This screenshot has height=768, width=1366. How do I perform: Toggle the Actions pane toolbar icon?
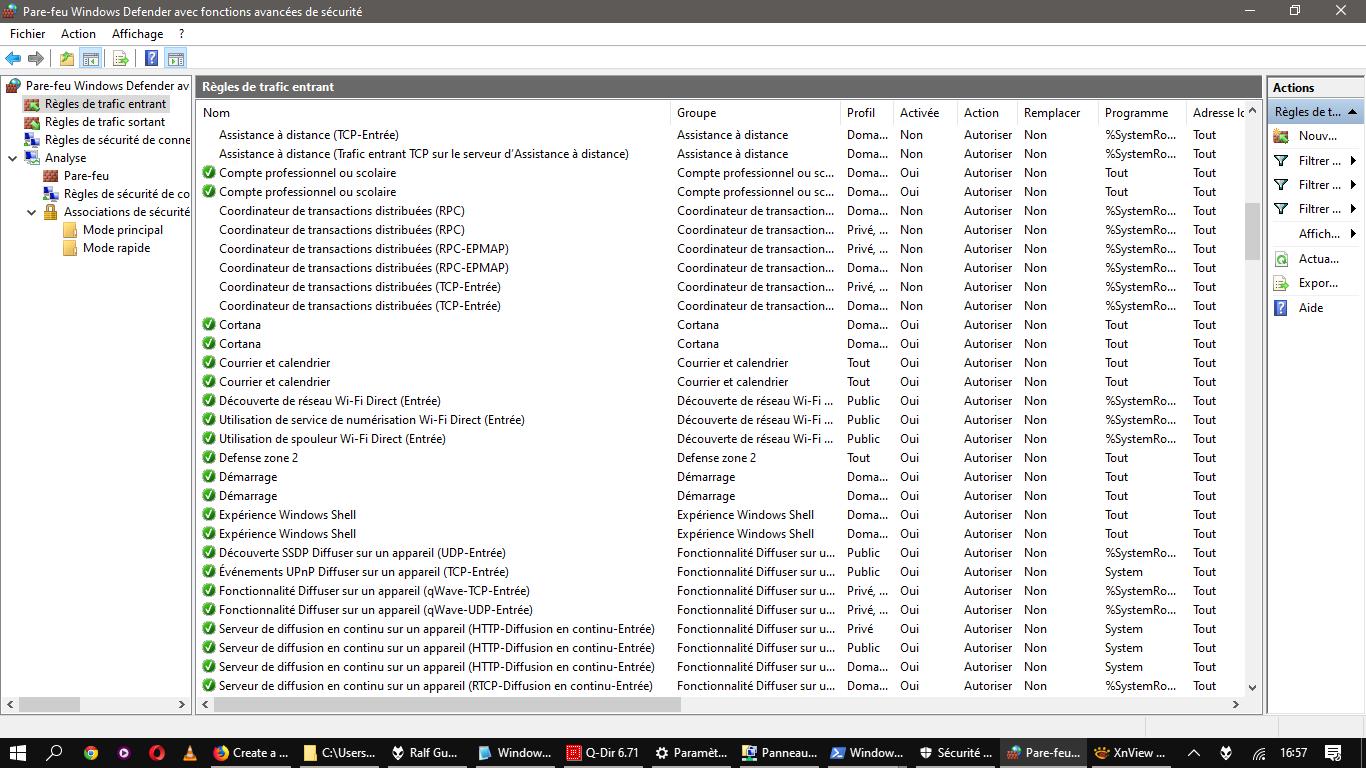point(176,58)
